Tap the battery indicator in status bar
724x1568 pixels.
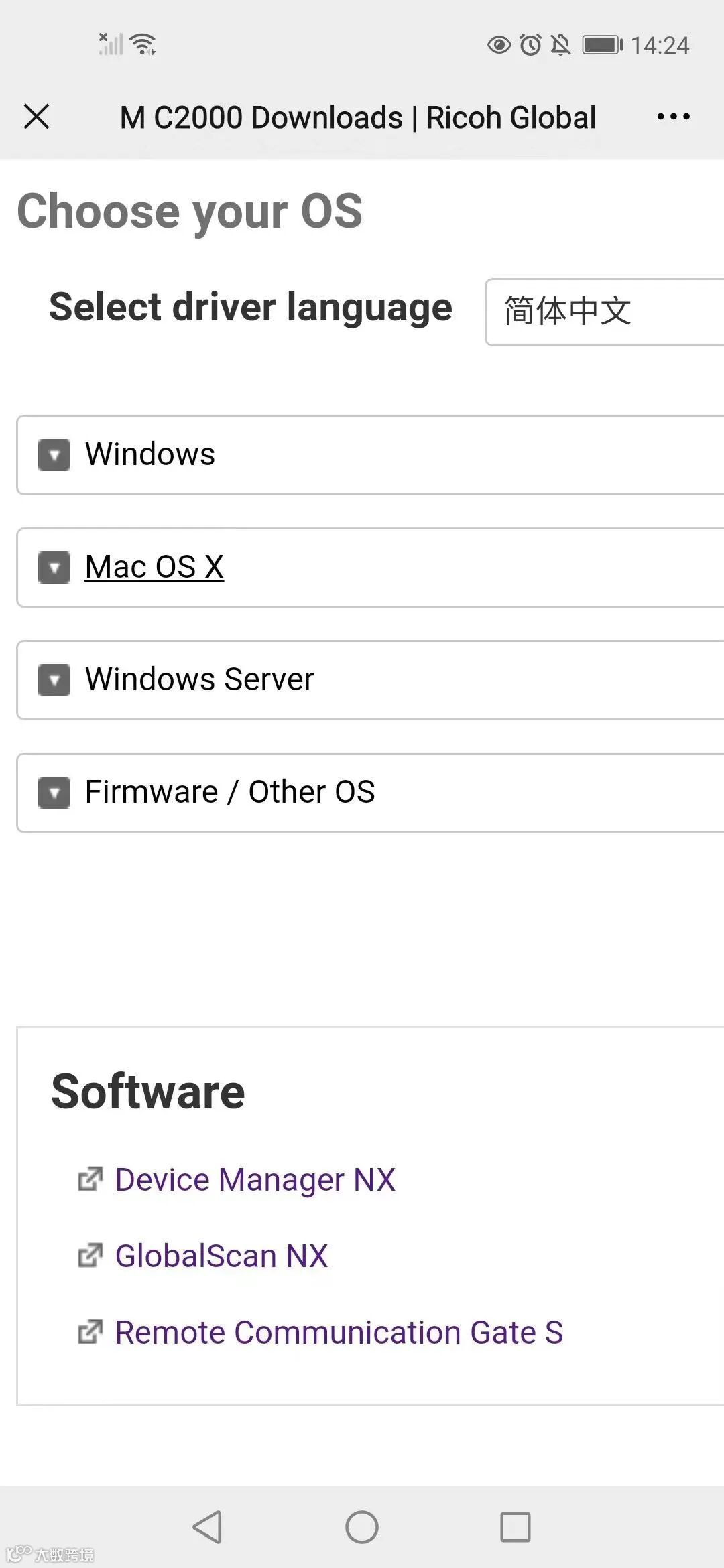(601, 45)
